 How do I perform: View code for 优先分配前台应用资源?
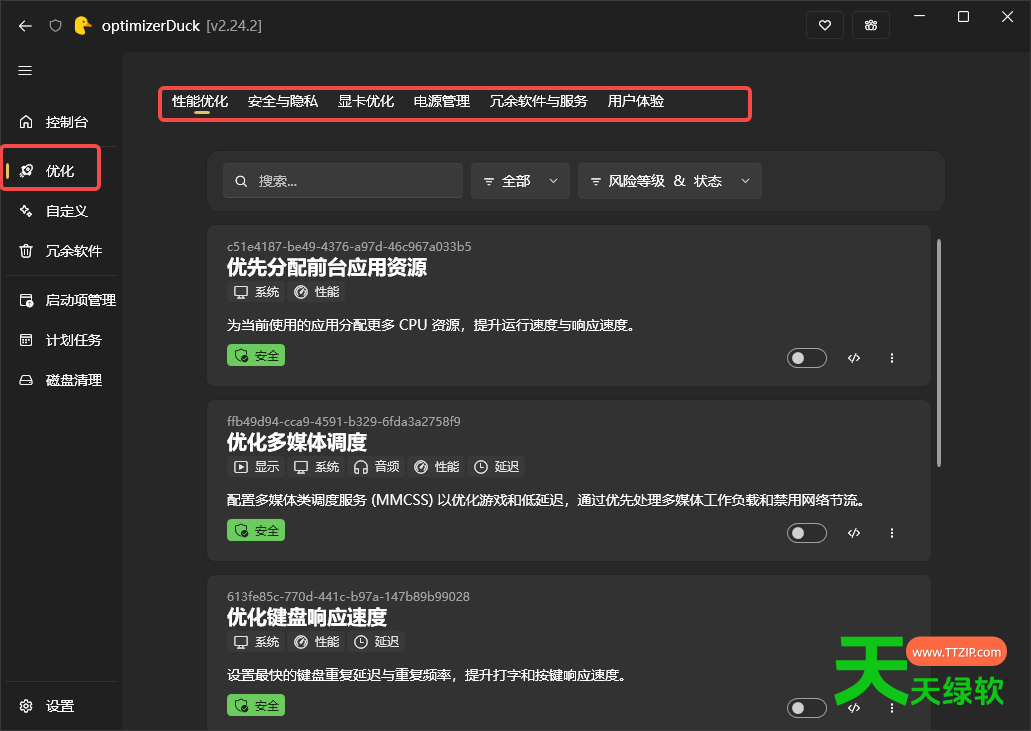[854, 358]
